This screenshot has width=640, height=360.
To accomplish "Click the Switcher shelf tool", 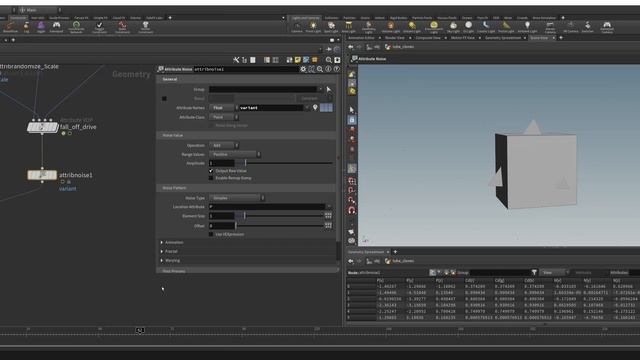I will coord(587,27).
